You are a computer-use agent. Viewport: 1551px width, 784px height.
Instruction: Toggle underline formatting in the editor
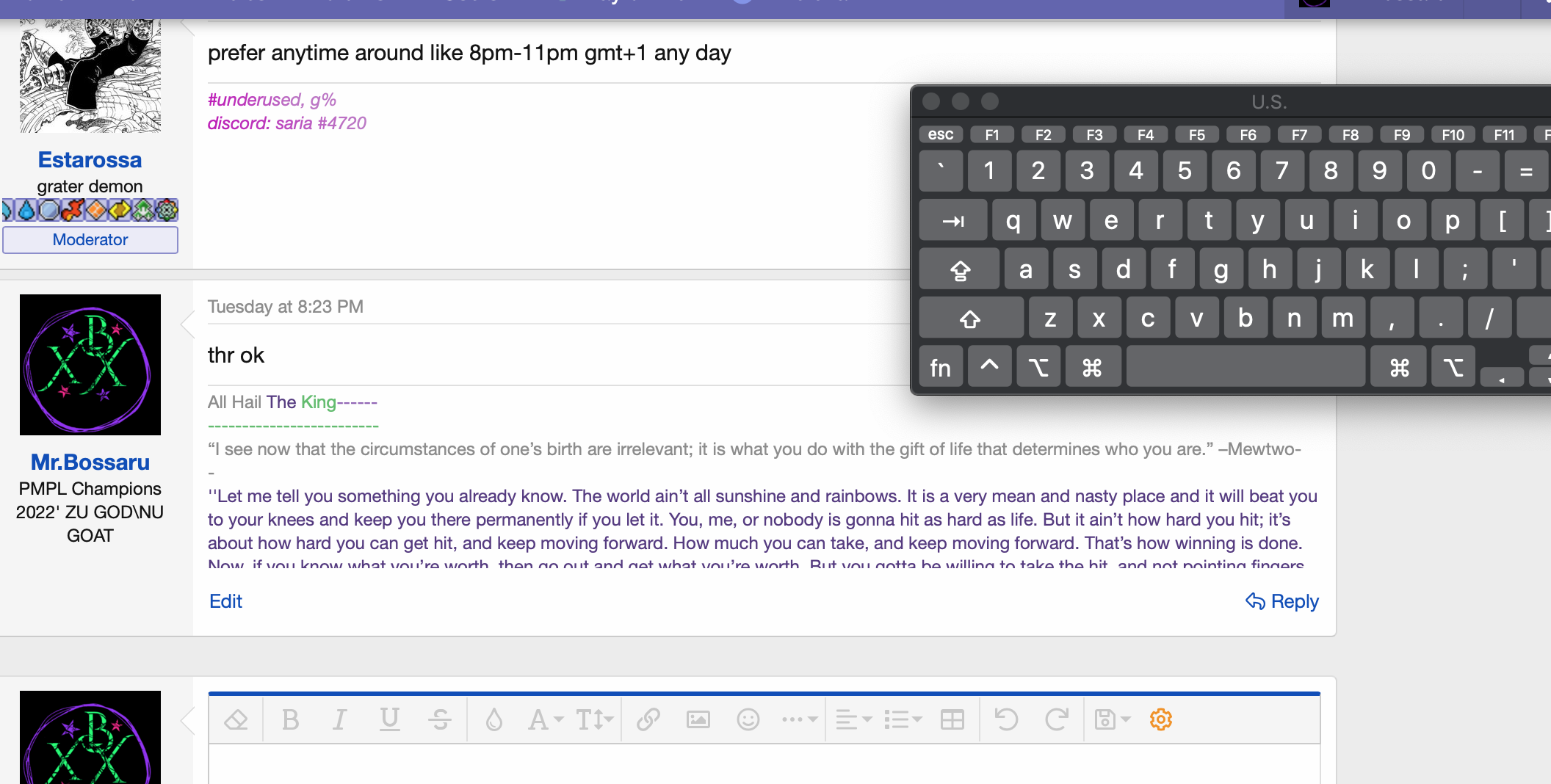389,719
